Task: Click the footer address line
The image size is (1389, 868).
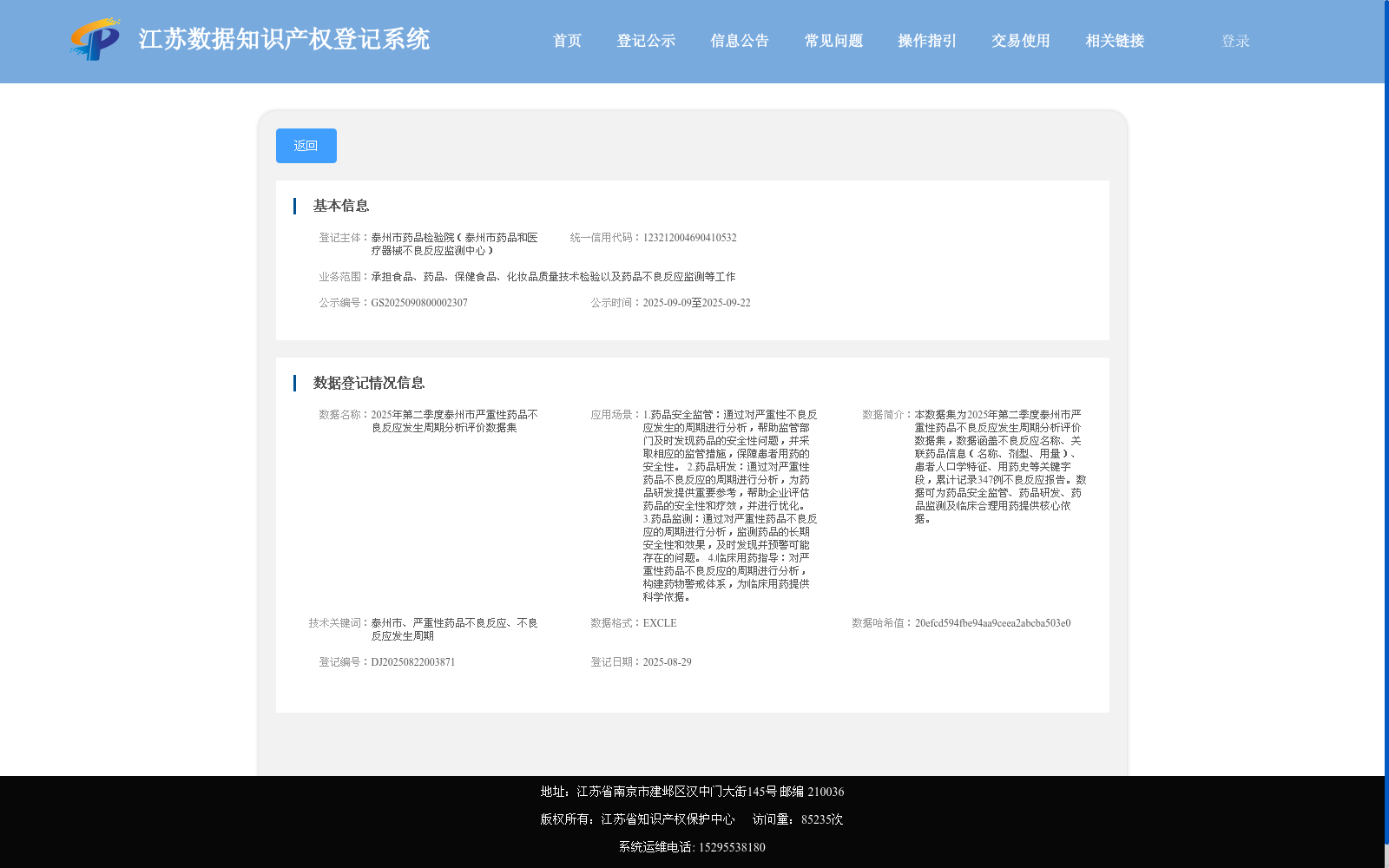Action: coord(692,792)
